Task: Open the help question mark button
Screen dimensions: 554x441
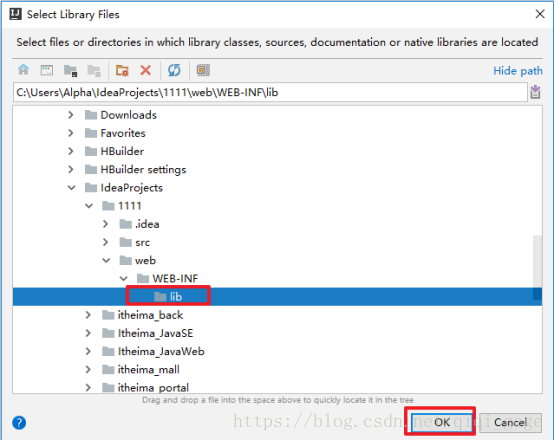Action: 19,422
